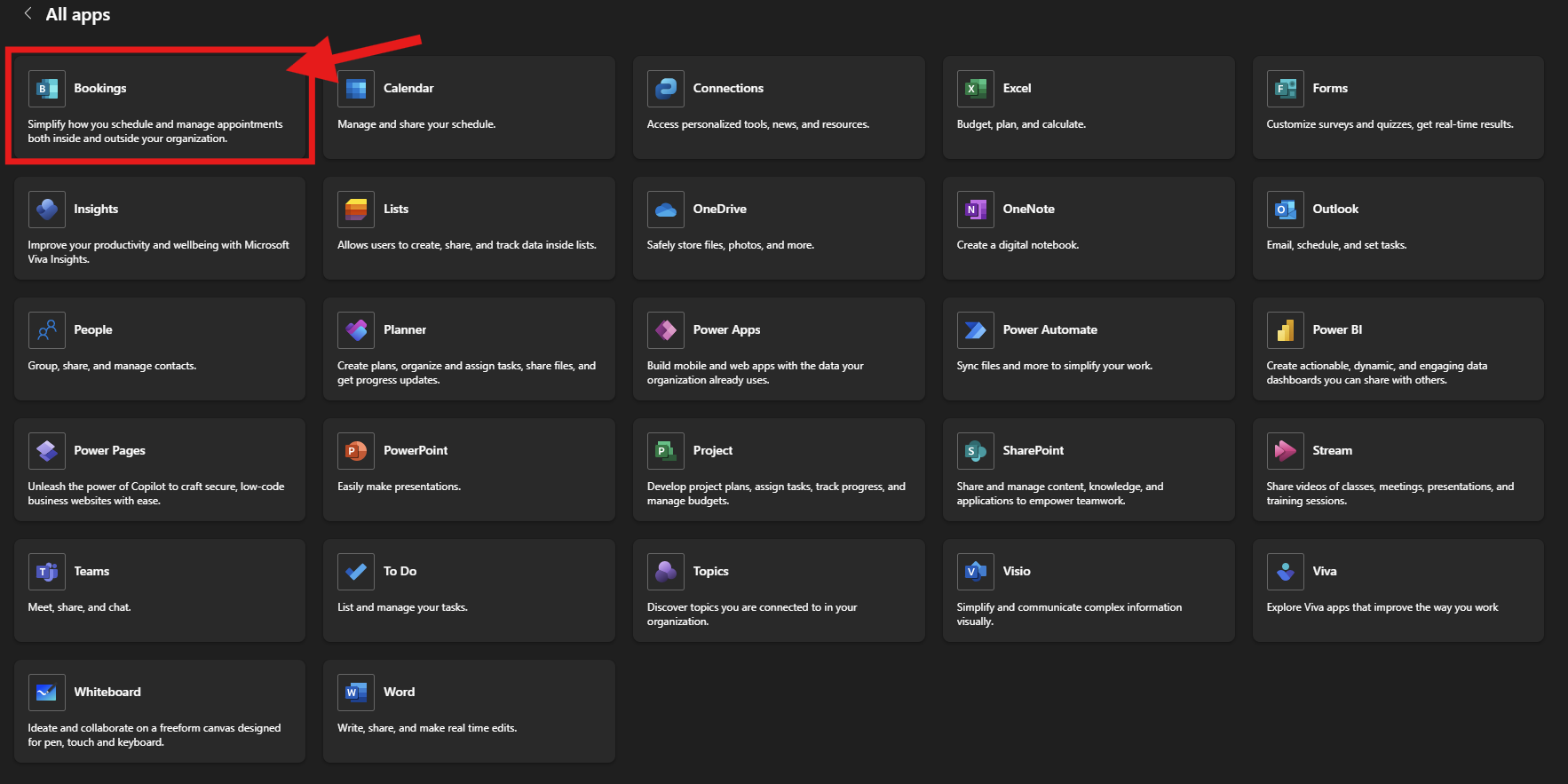Launch Excel via its green icon
Screen dimensions: 1568x784
976,89
